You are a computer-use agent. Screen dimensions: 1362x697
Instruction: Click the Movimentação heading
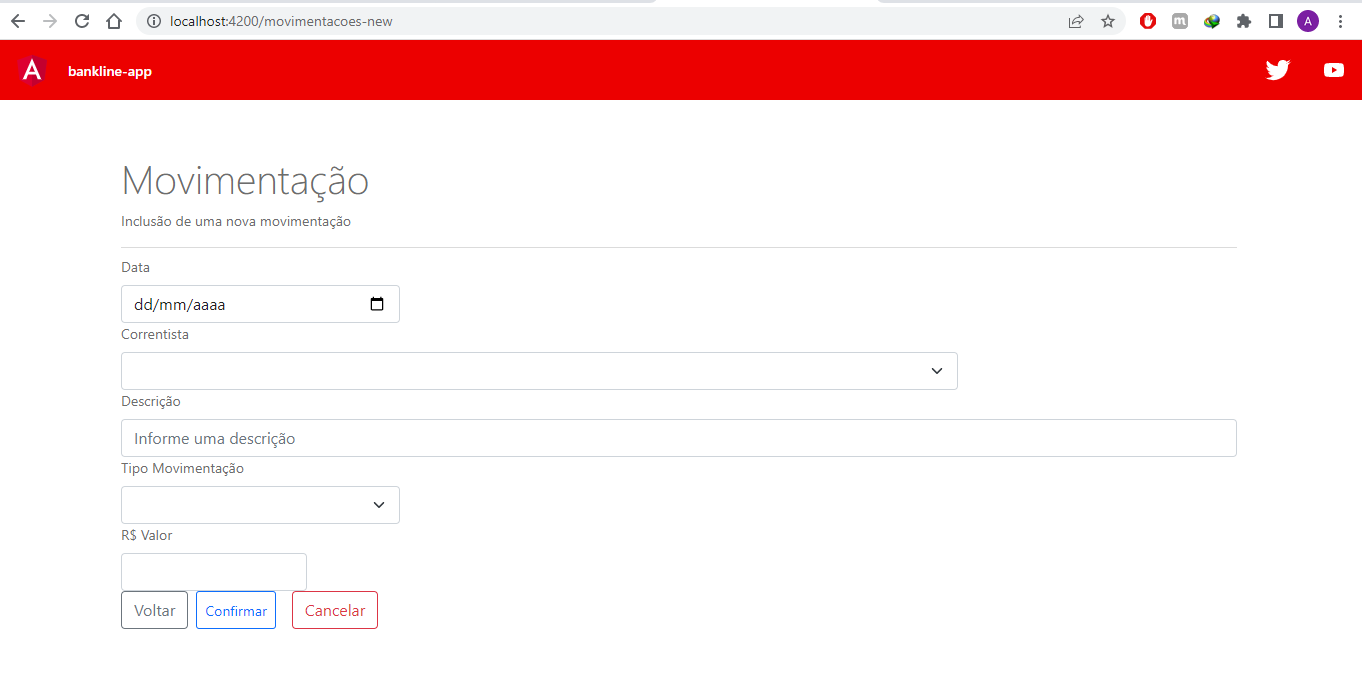click(245, 181)
